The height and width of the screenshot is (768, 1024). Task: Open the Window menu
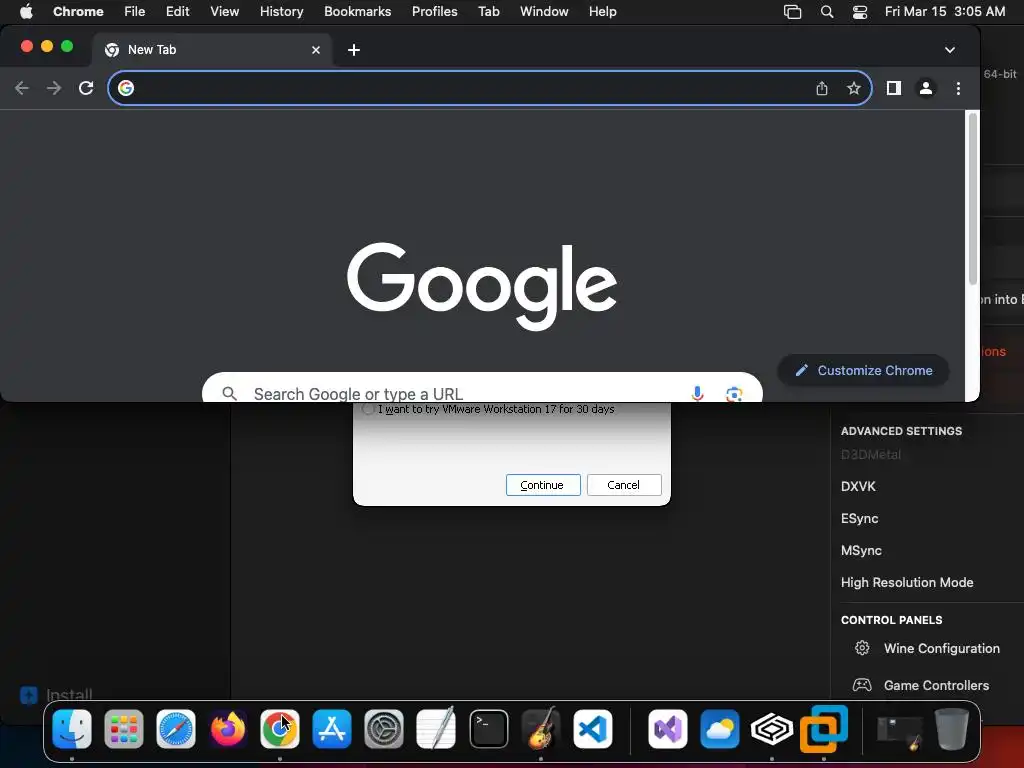[x=544, y=12]
